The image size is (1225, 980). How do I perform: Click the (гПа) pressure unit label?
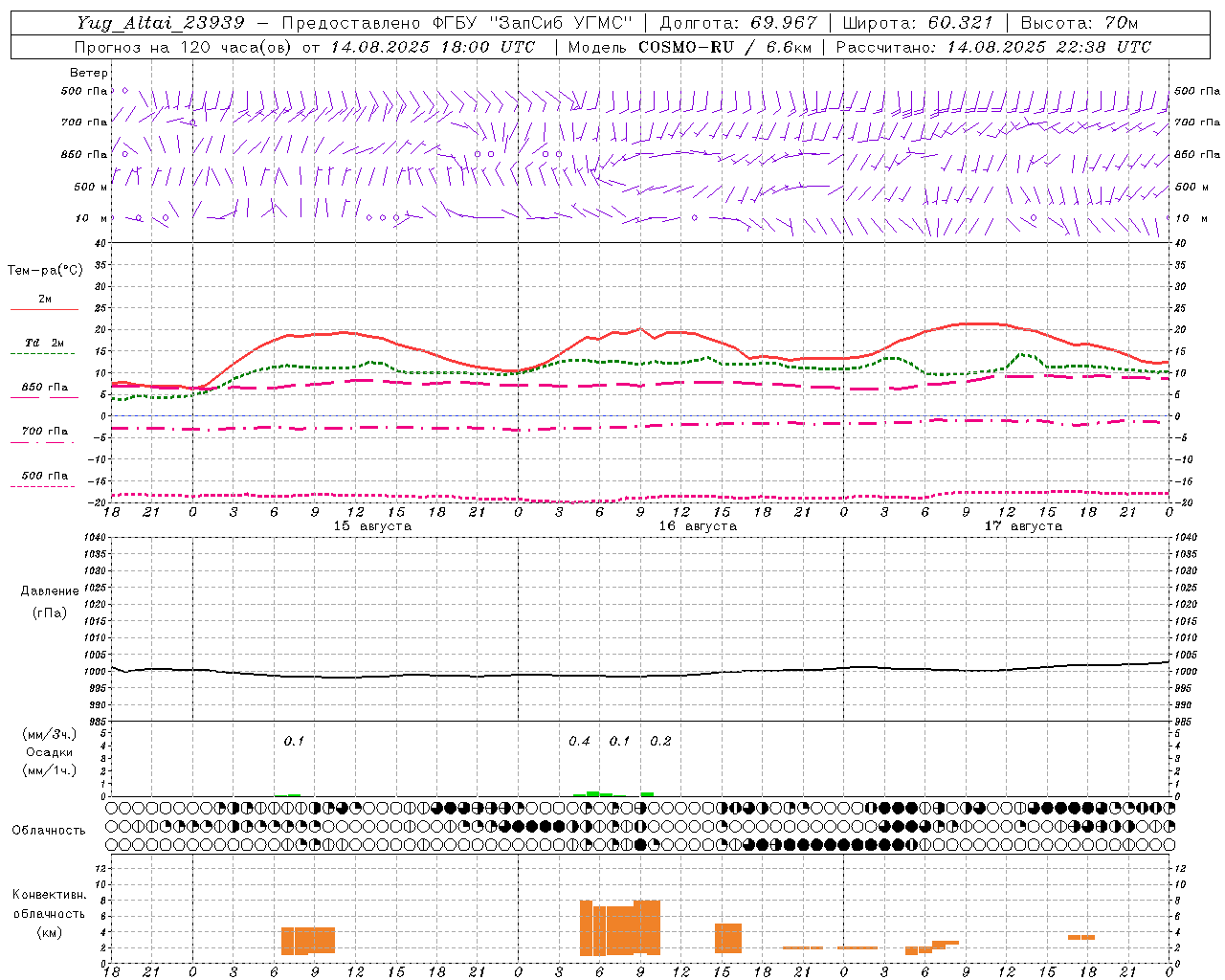point(50,612)
